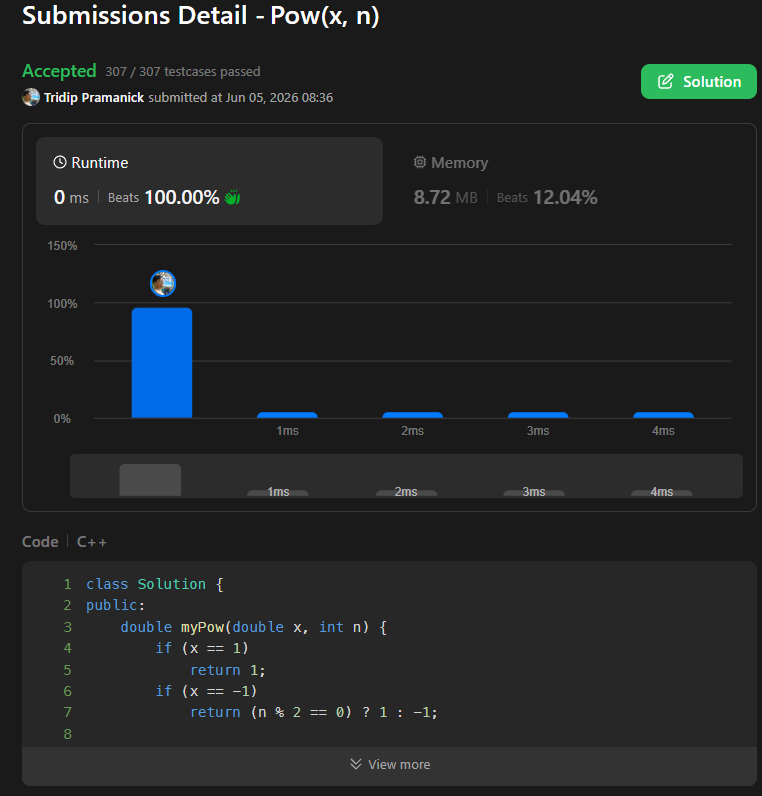Click the clock icon beside Runtime
762x796 pixels.
coord(60,162)
